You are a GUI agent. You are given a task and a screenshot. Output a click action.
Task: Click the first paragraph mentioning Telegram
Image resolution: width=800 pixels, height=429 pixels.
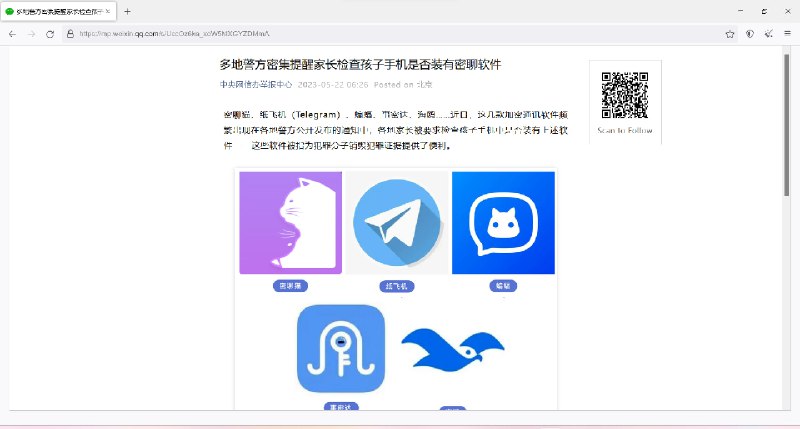coord(395,130)
